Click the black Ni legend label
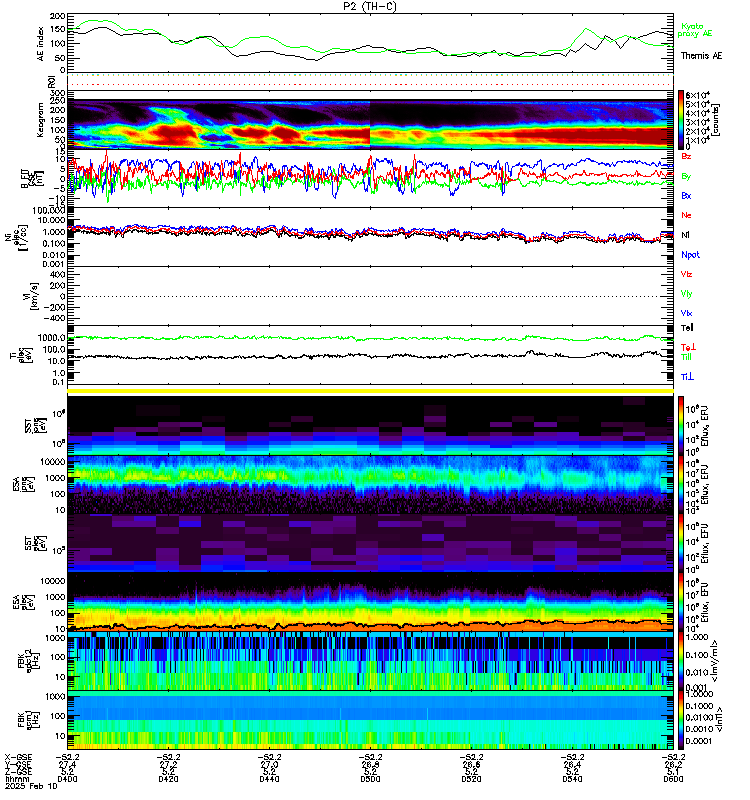Image resolution: width=750 pixels, height=800 pixels. coord(685,235)
